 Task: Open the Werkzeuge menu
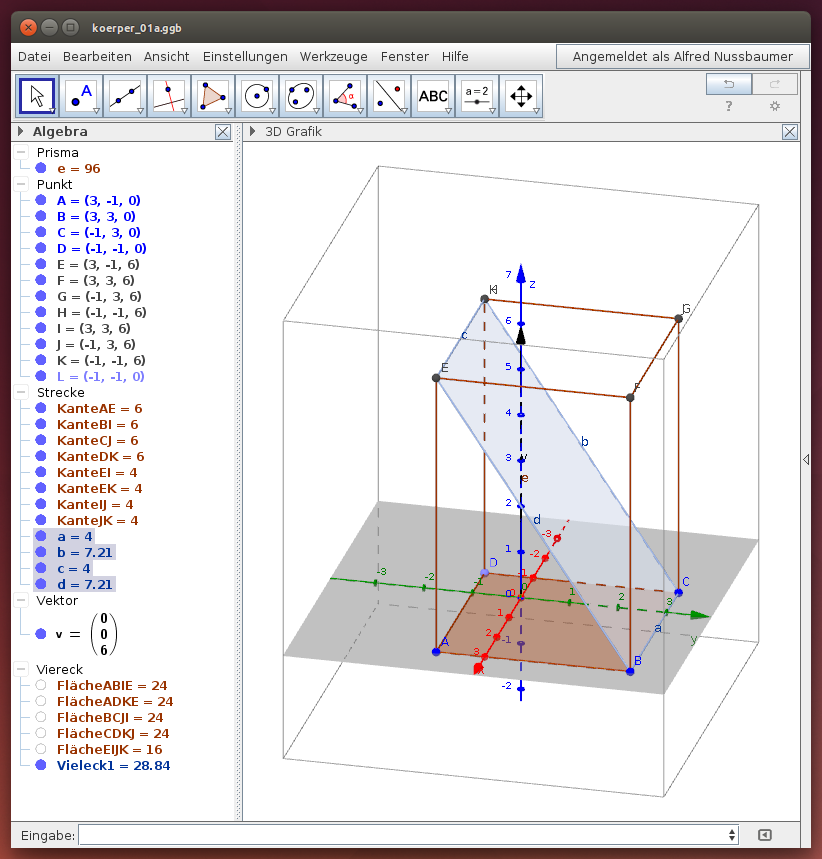[334, 56]
